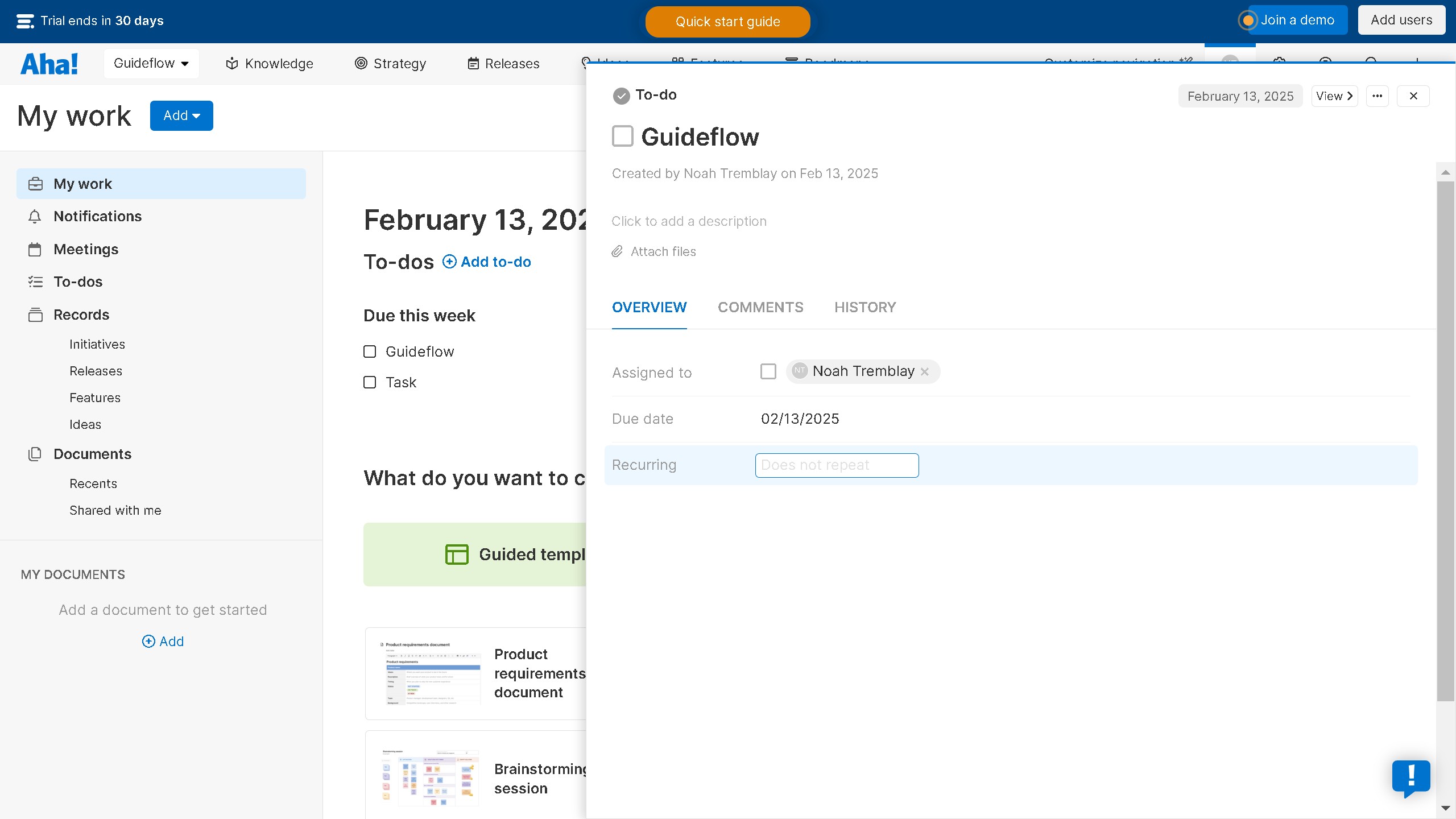This screenshot has height=819, width=1456.
Task: Open the To-dos list in sidebar
Action: click(78, 282)
